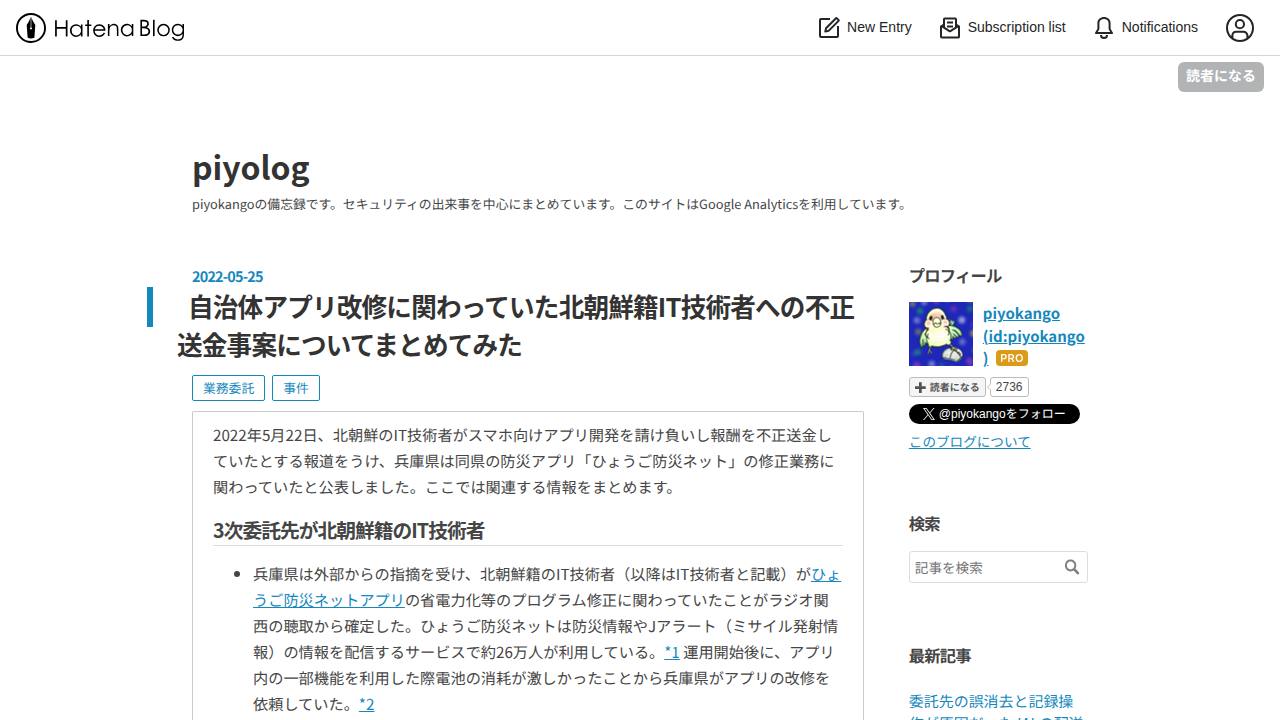Click sidebar 読者になる subscribe button with plus

pos(947,387)
